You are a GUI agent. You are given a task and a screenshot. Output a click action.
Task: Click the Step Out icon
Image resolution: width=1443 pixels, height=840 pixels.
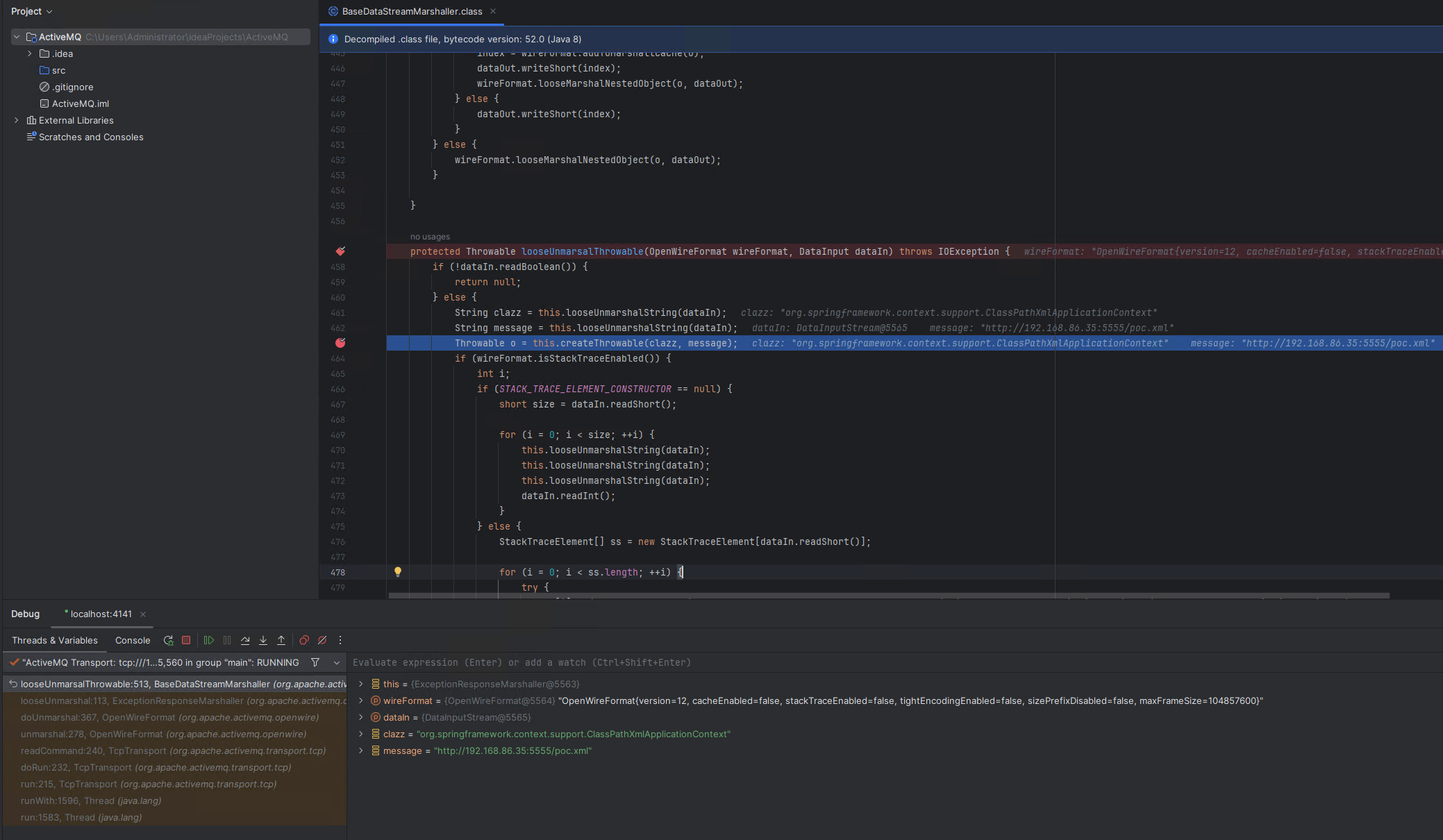(x=281, y=640)
